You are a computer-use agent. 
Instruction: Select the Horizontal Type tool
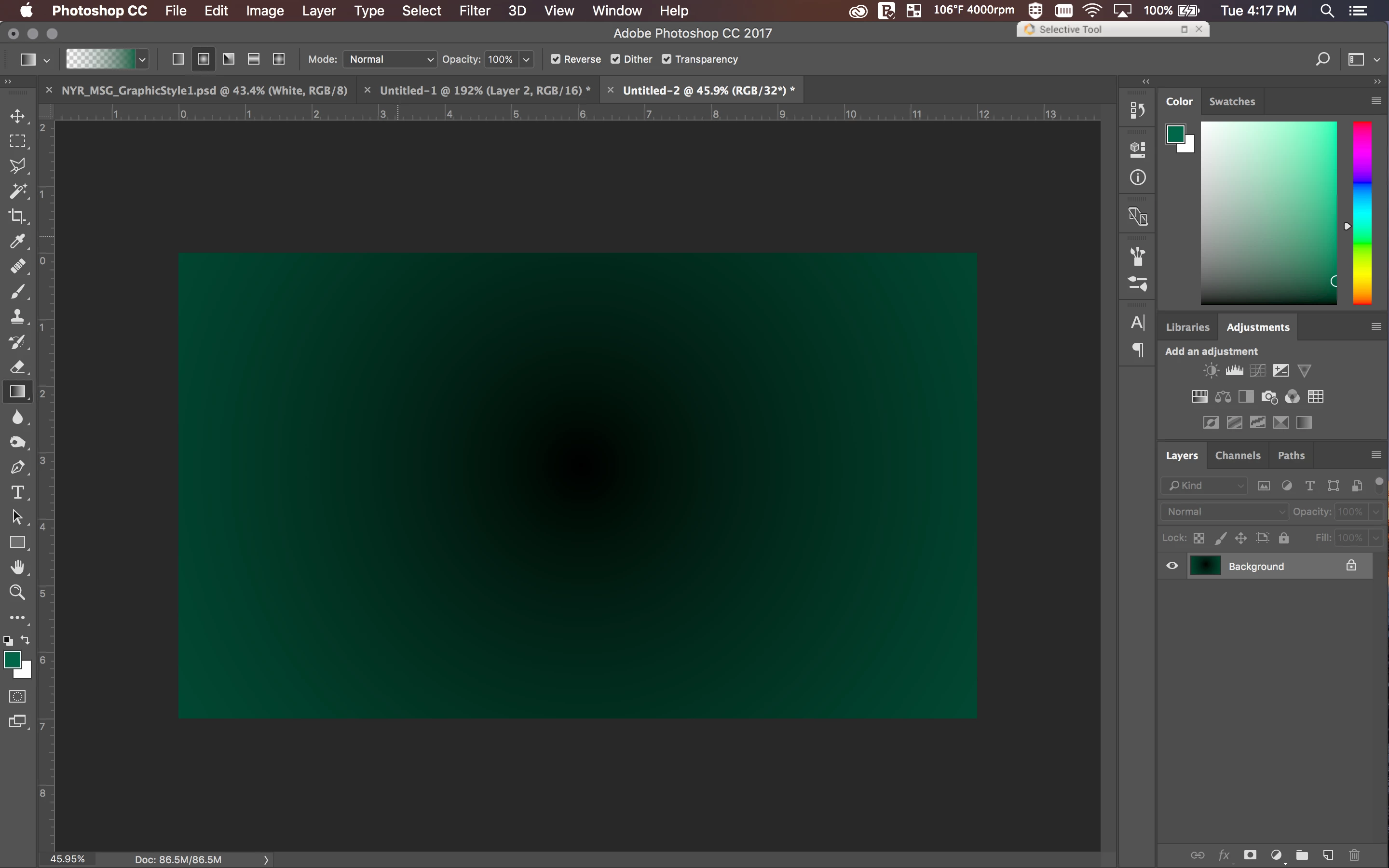(17, 492)
